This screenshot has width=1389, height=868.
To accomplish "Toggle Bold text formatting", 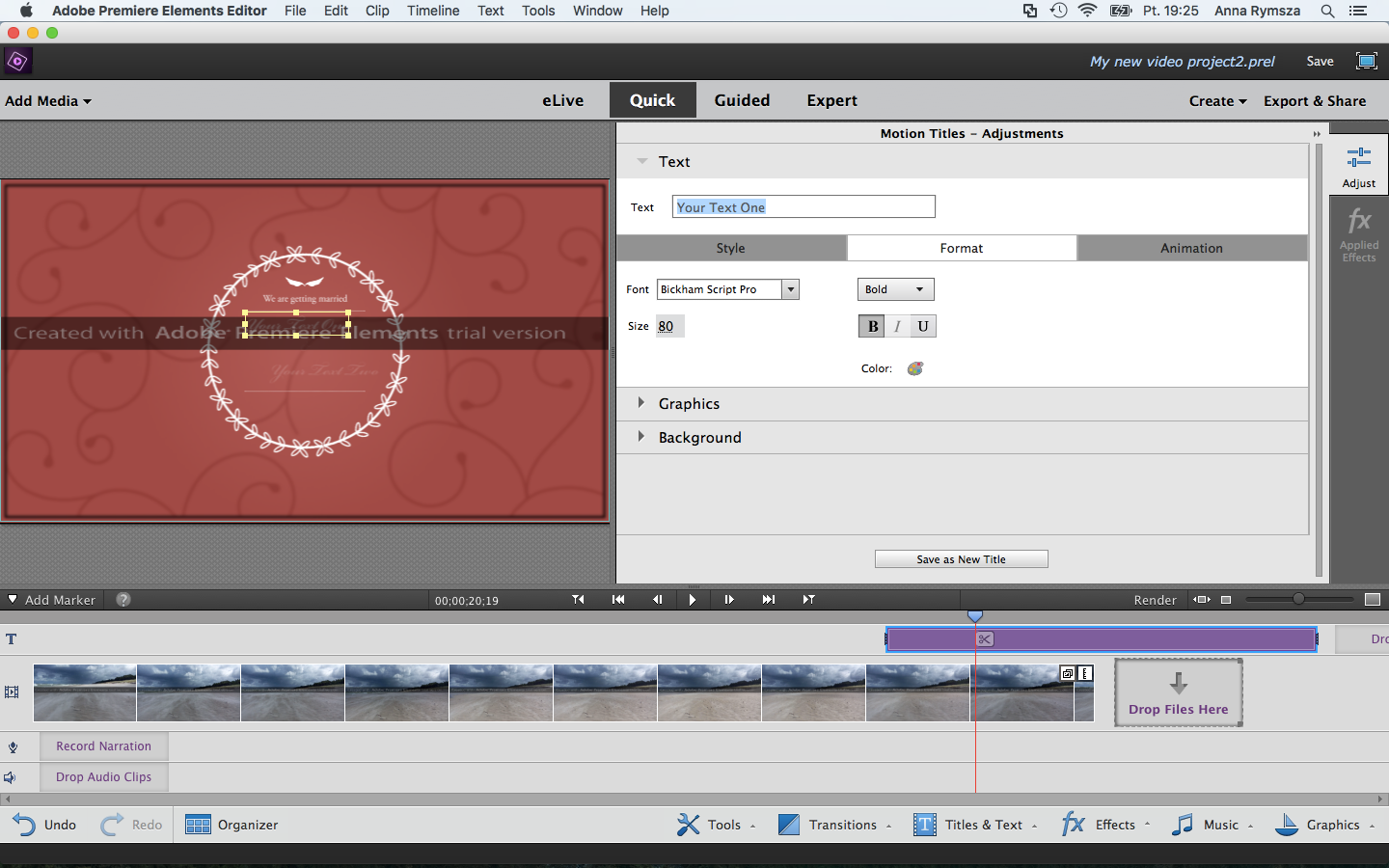I will [873, 326].
